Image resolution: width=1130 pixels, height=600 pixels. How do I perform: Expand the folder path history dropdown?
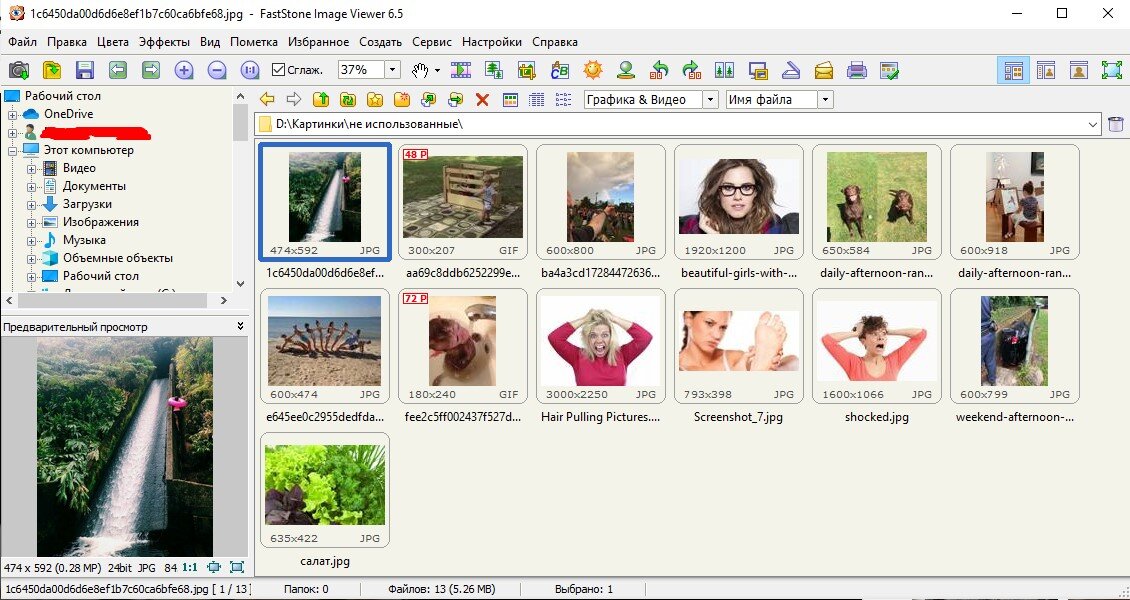pos(1094,124)
